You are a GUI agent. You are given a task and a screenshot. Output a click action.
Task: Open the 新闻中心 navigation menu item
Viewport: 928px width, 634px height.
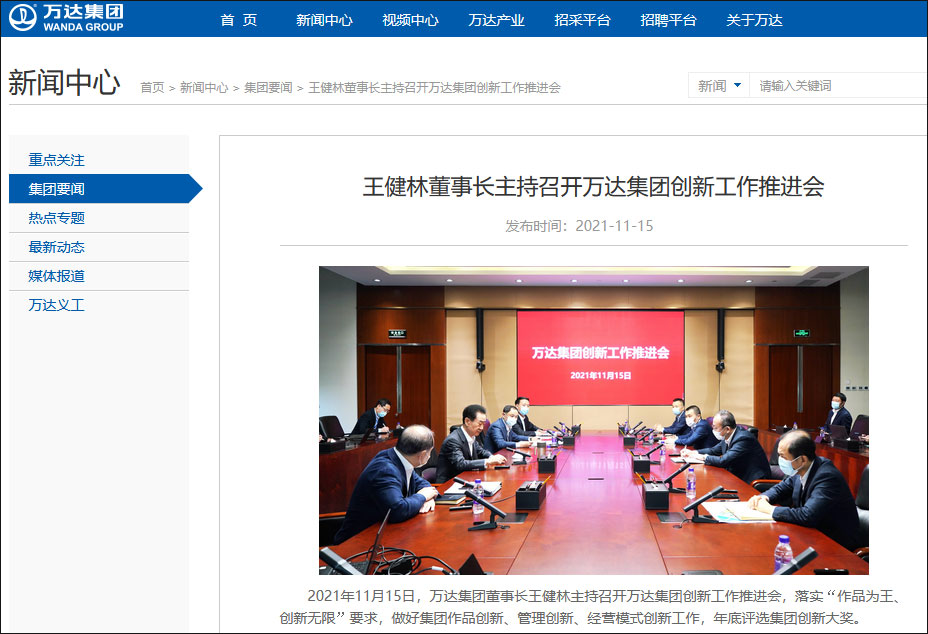324,20
